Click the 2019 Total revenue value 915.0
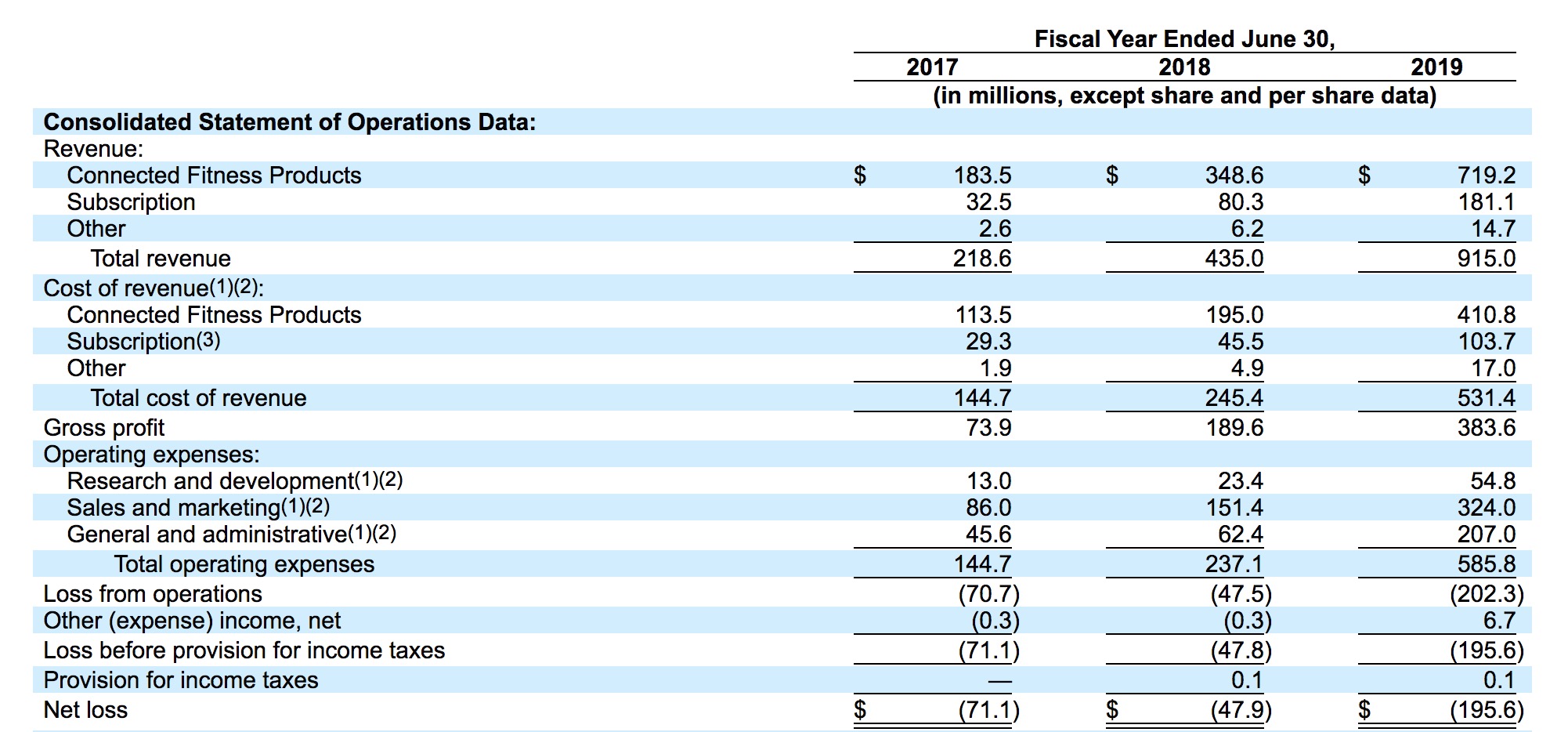 click(1486, 259)
